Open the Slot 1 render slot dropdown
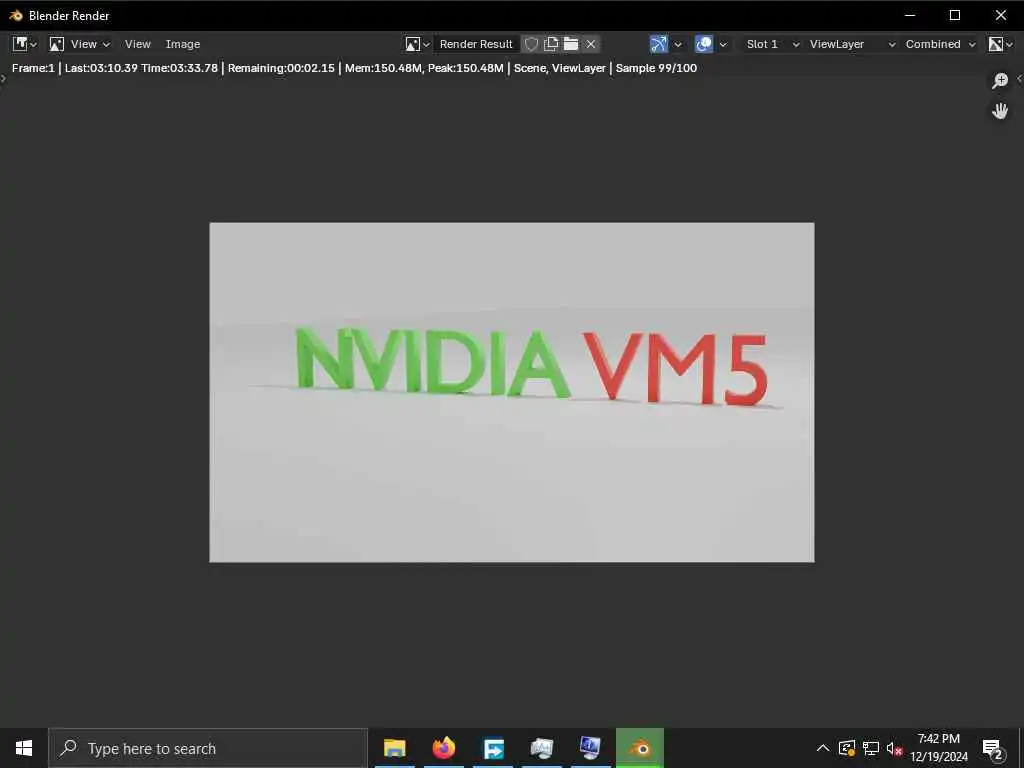 coord(773,44)
